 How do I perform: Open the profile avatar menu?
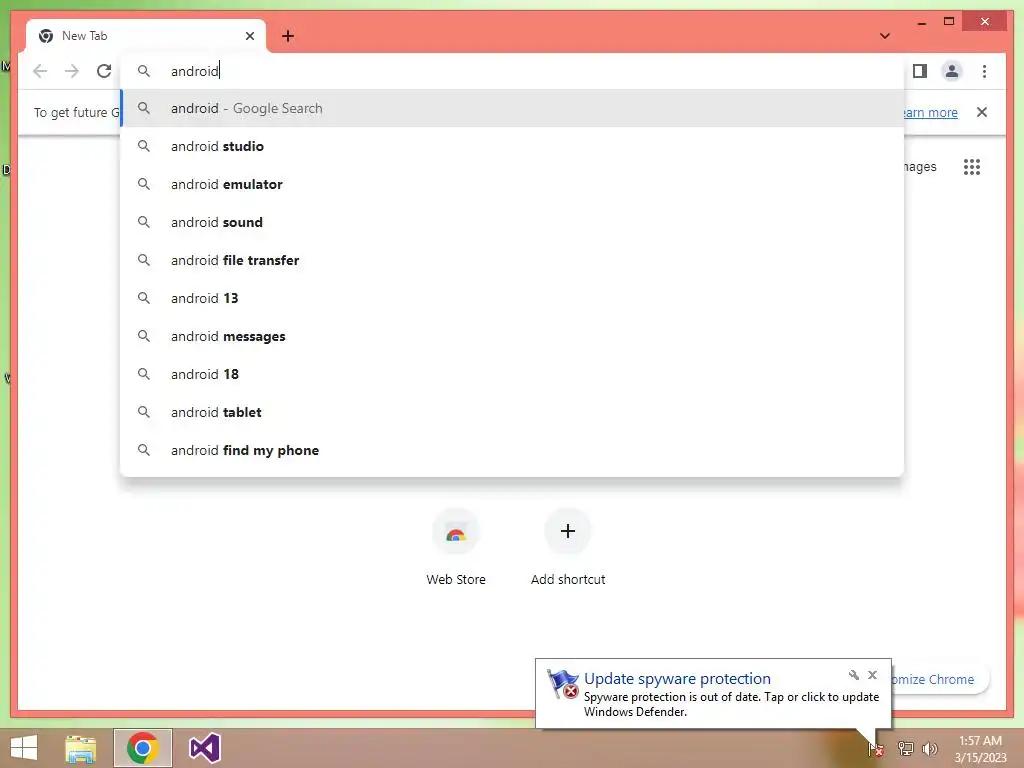(952, 71)
